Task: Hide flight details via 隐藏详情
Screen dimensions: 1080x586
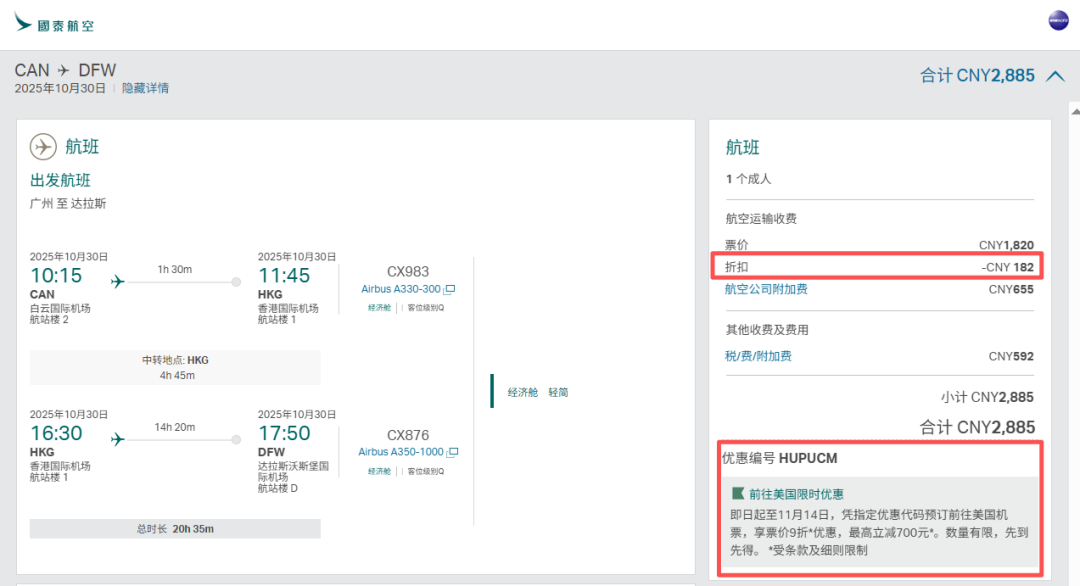Action: pos(145,88)
